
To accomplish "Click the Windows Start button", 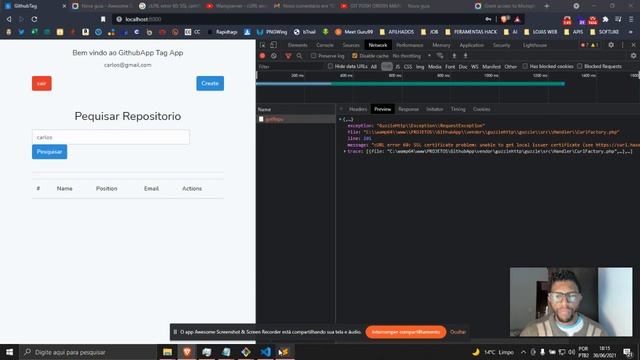I will 9,352.
